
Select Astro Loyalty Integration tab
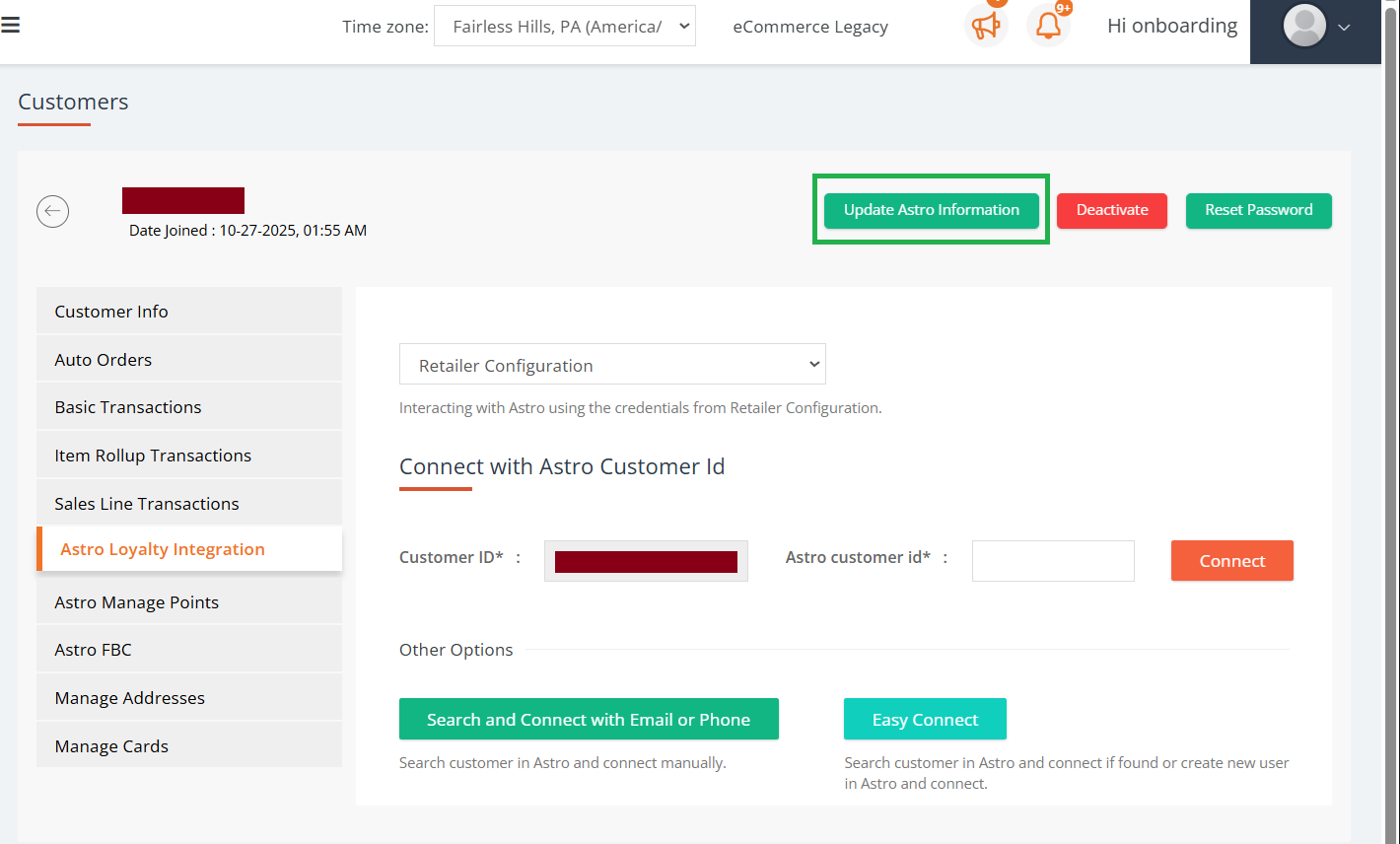pos(189,549)
